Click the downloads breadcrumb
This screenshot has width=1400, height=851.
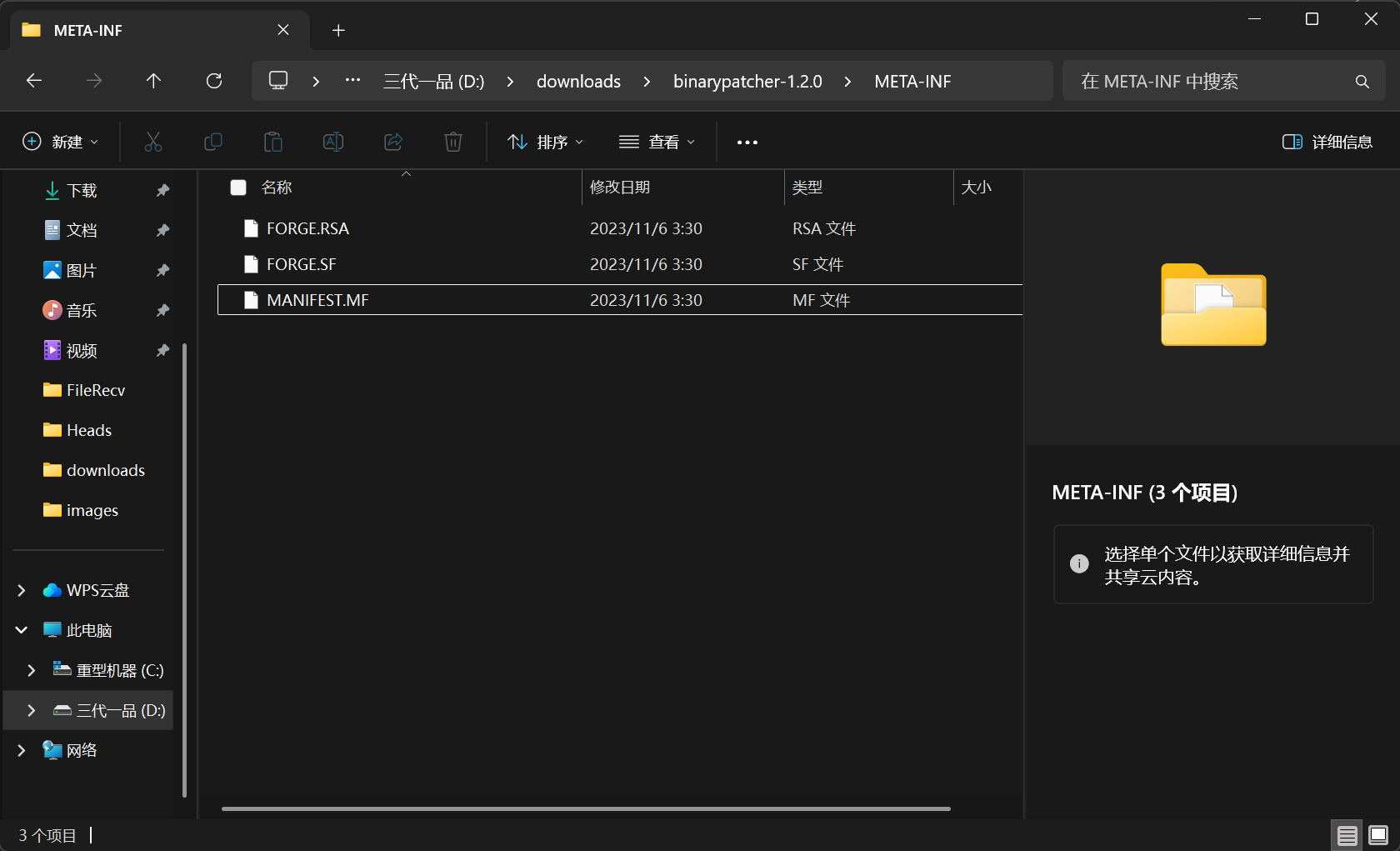tap(578, 82)
